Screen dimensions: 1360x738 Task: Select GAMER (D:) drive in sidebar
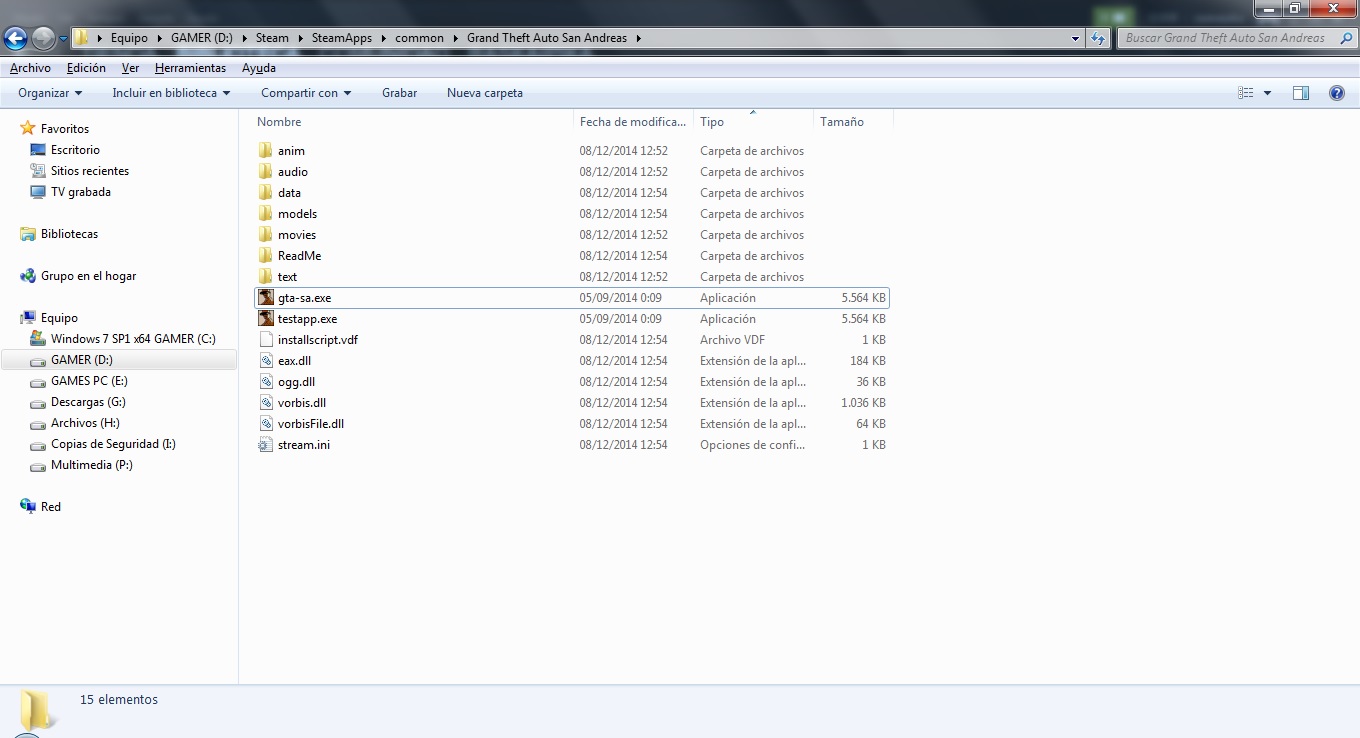pyautogui.click(x=82, y=360)
